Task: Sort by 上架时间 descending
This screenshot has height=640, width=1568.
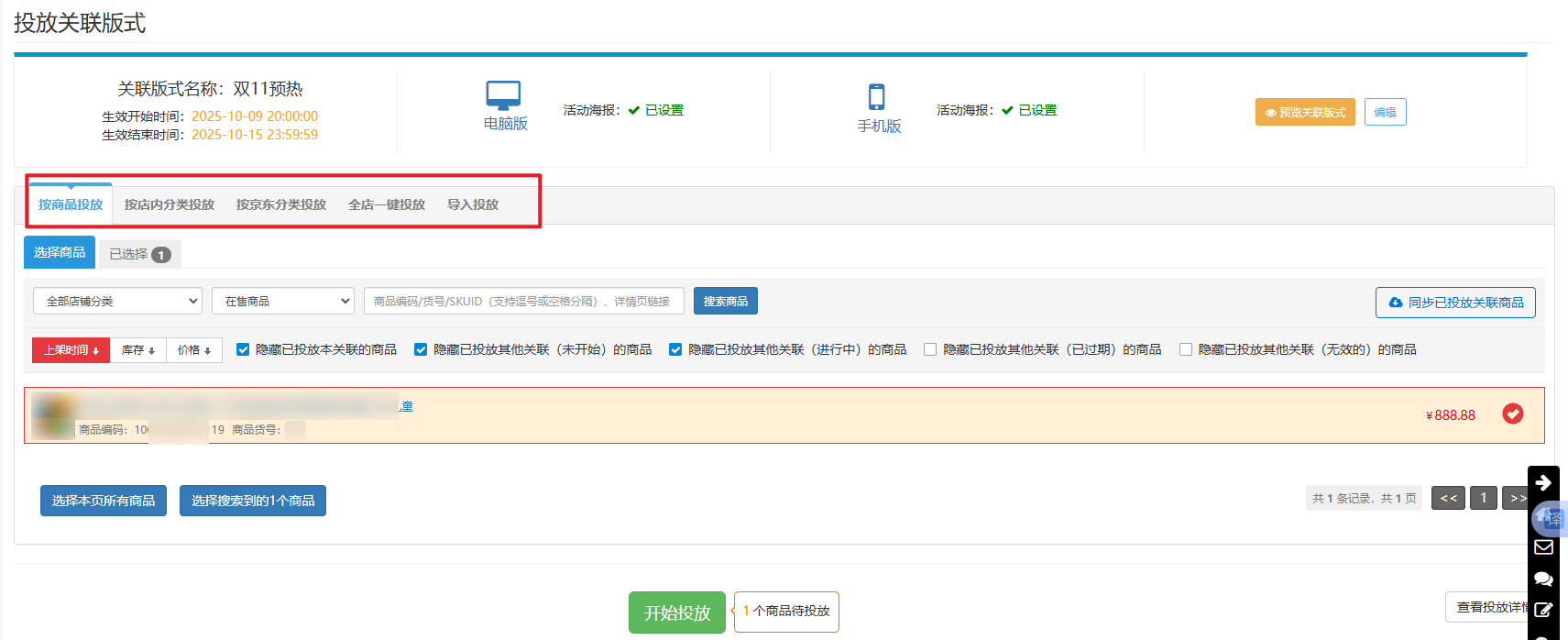Action: tap(71, 350)
